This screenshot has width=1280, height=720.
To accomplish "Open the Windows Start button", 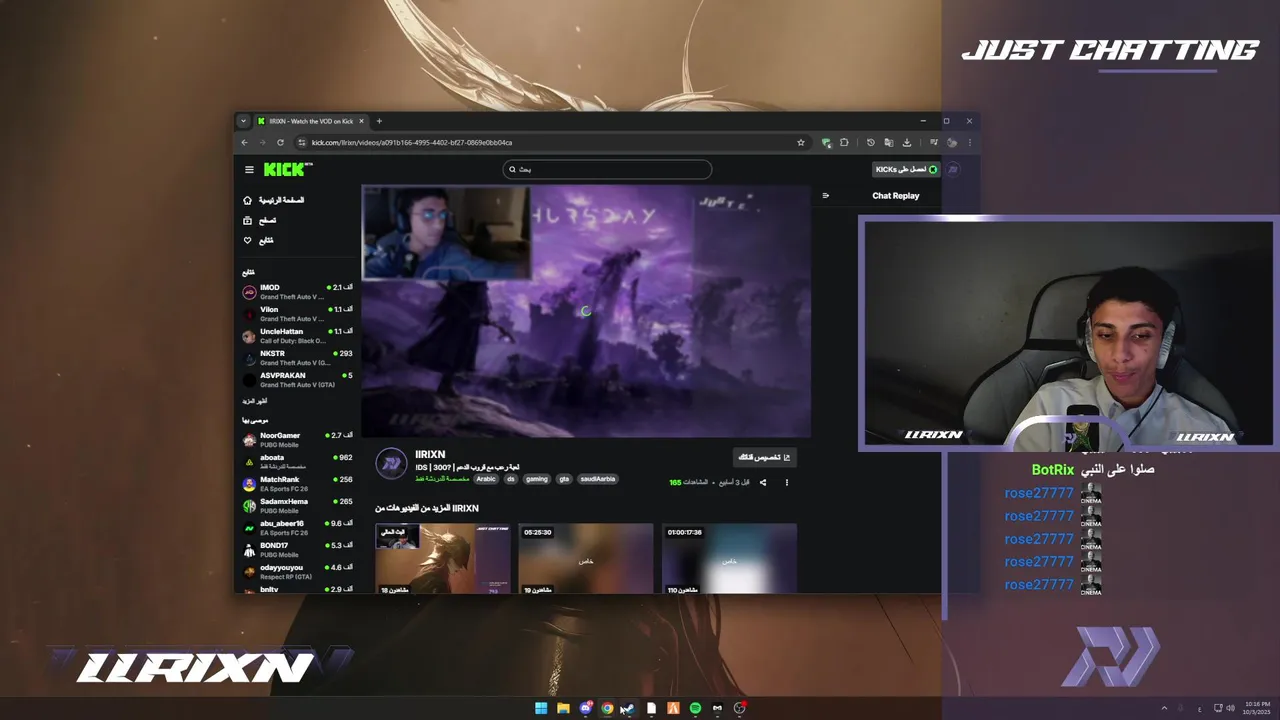I will click(x=541, y=708).
